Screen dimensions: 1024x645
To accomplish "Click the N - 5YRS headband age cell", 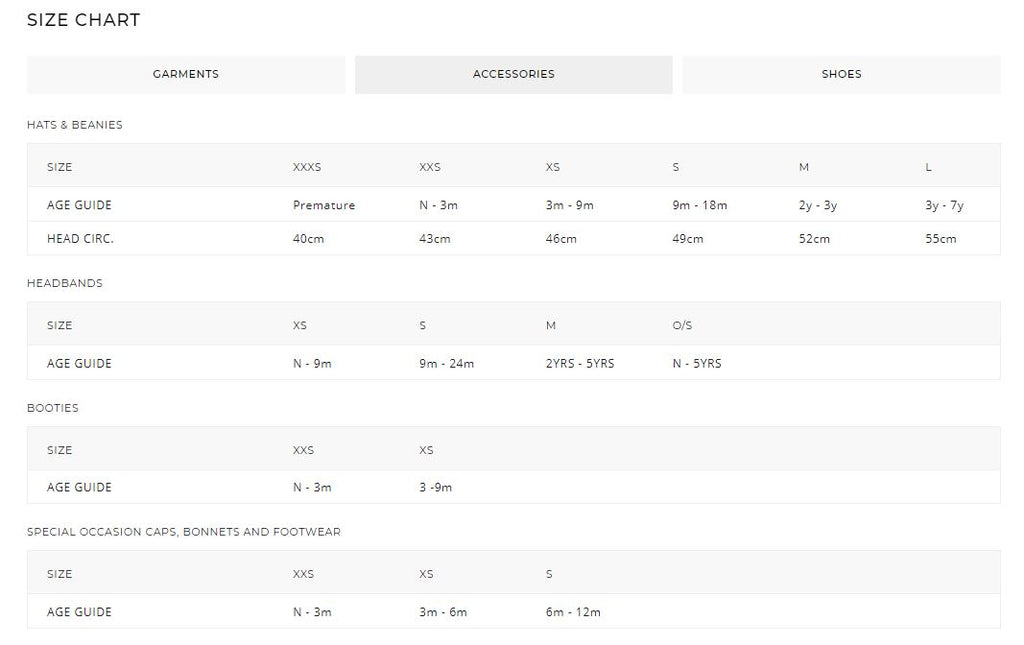I will click(697, 364).
